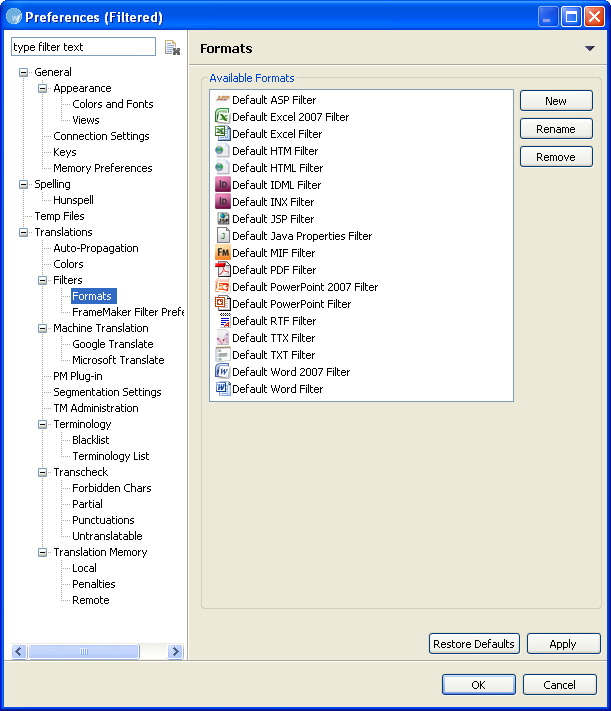The width and height of the screenshot is (611, 711).
Task: Select Forbidden Chars
Action: pyautogui.click(x=112, y=488)
